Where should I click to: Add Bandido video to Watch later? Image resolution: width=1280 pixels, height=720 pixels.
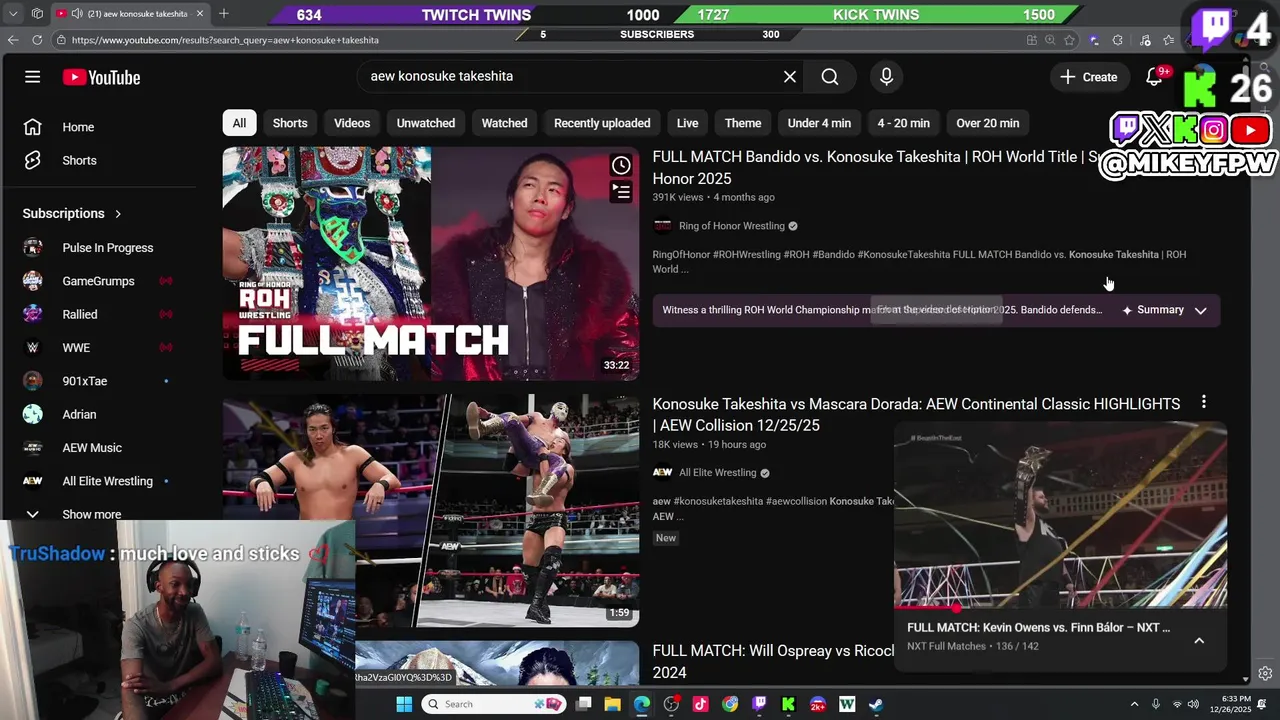pos(621,165)
